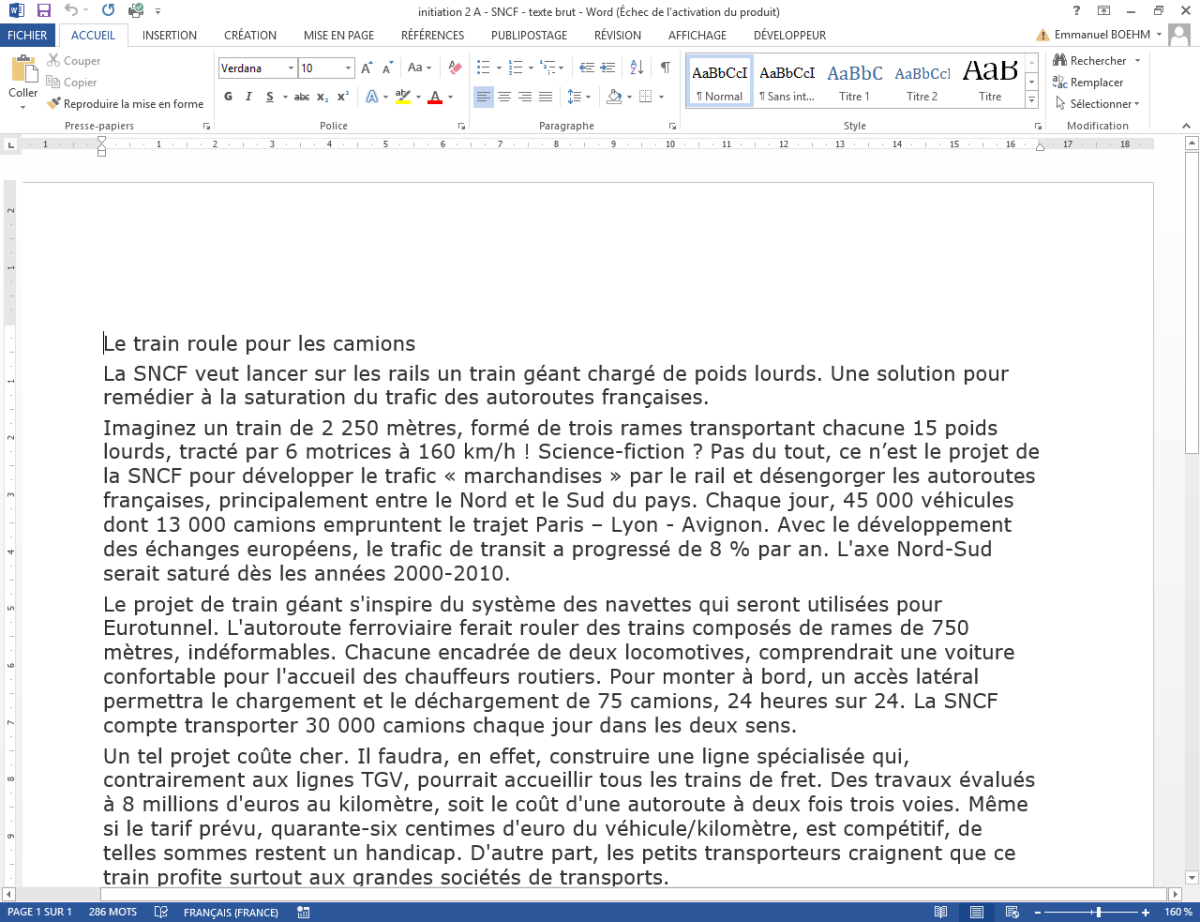Image resolution: width=1200 pixels, height=922 pixels.
Task: Switch to the INSERTION tab
Action: point(169,35)
